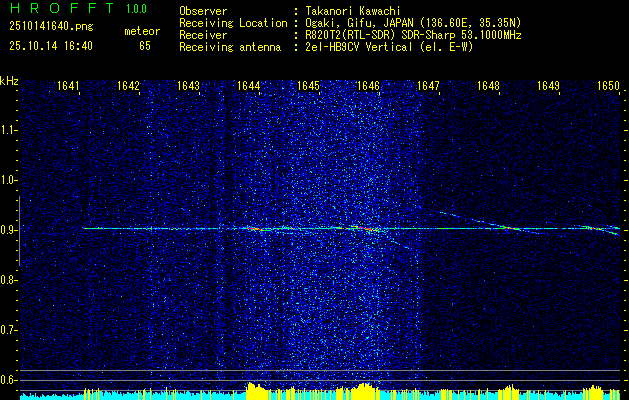Click the 1644 time axis label
Viewport: 629px width, 400px height.
pos(248,85)
